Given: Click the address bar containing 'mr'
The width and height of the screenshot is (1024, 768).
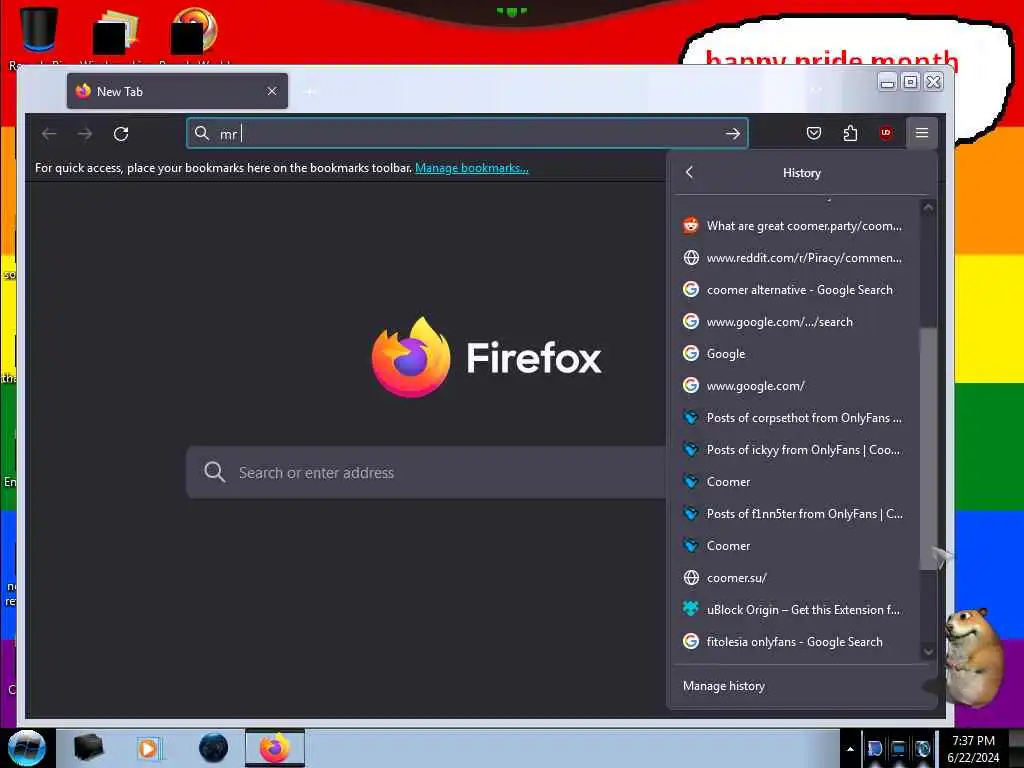Looking at the screenshot, I should (x=467, y=133).
